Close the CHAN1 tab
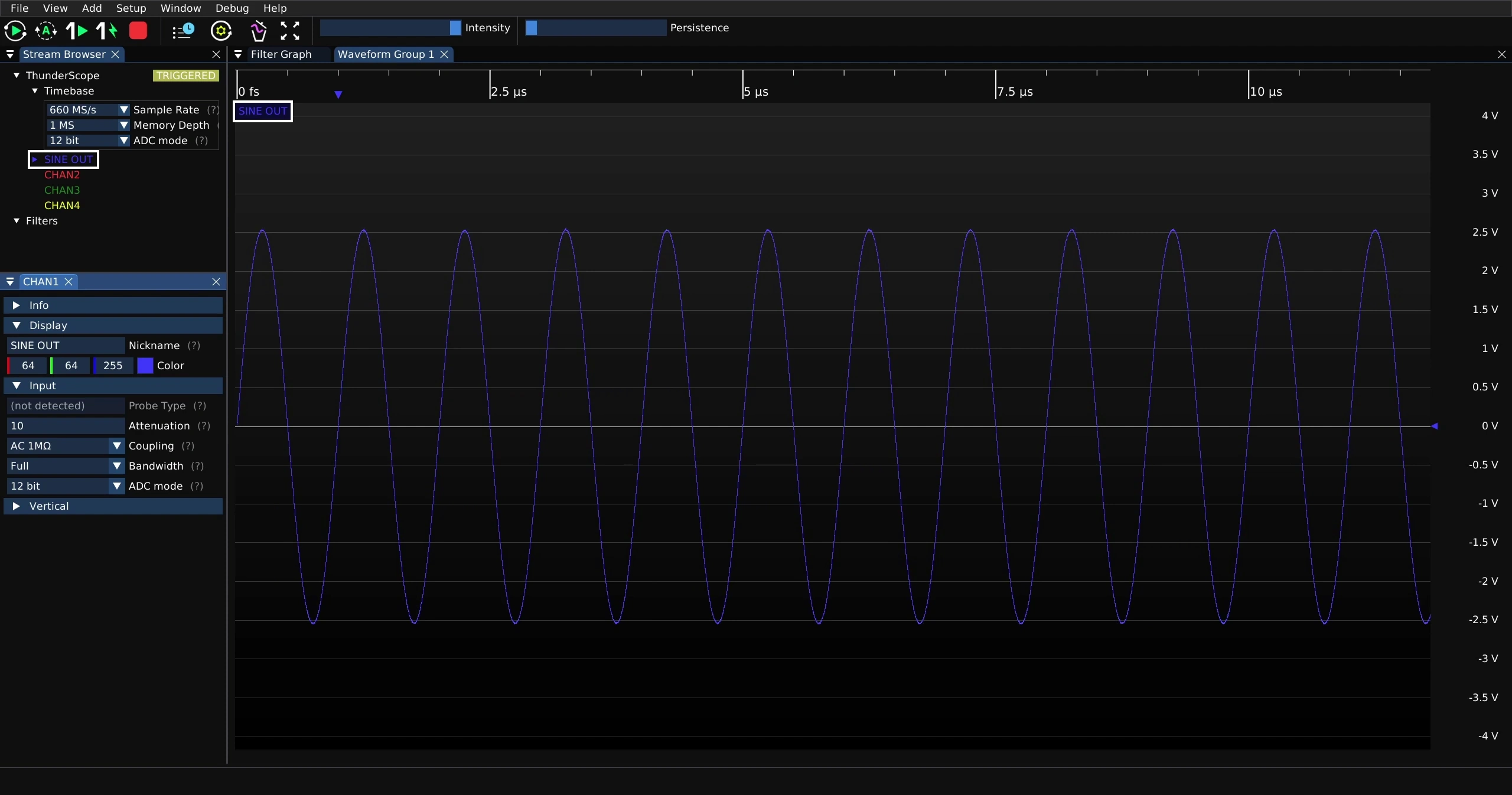This screenshot has height=795, width=1512. click(69, 282)
